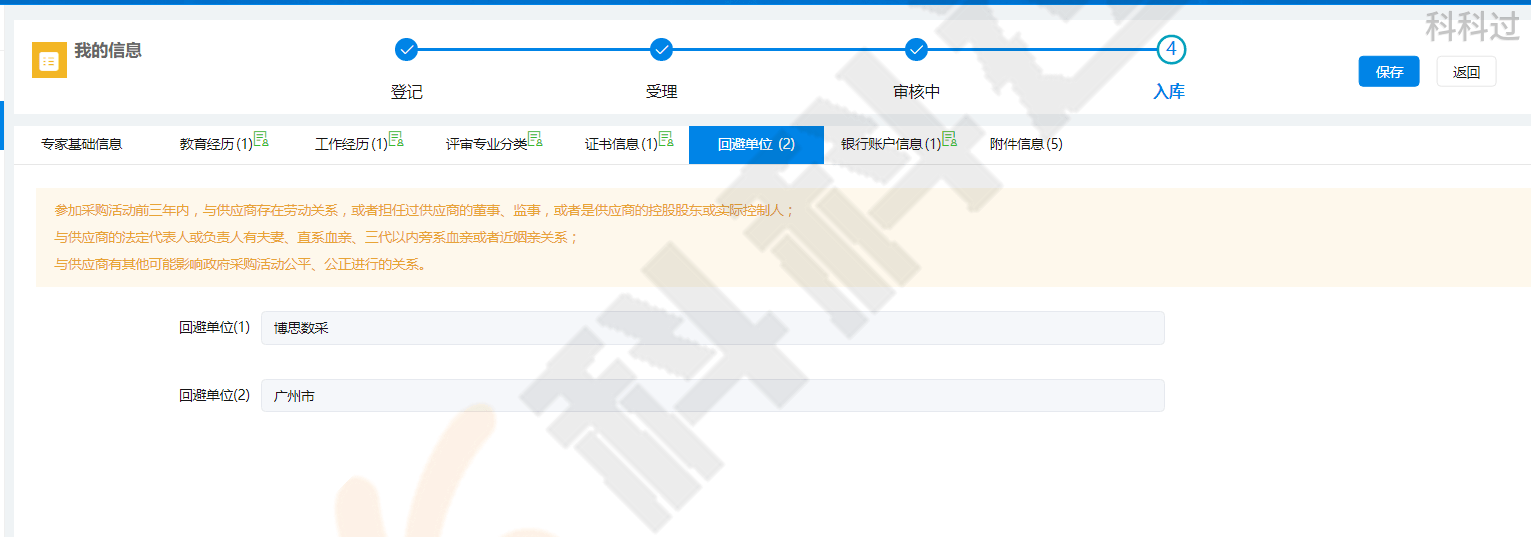Click the green icon beside 证书信息(1)
1531x537 pixels.
(666, 139)
